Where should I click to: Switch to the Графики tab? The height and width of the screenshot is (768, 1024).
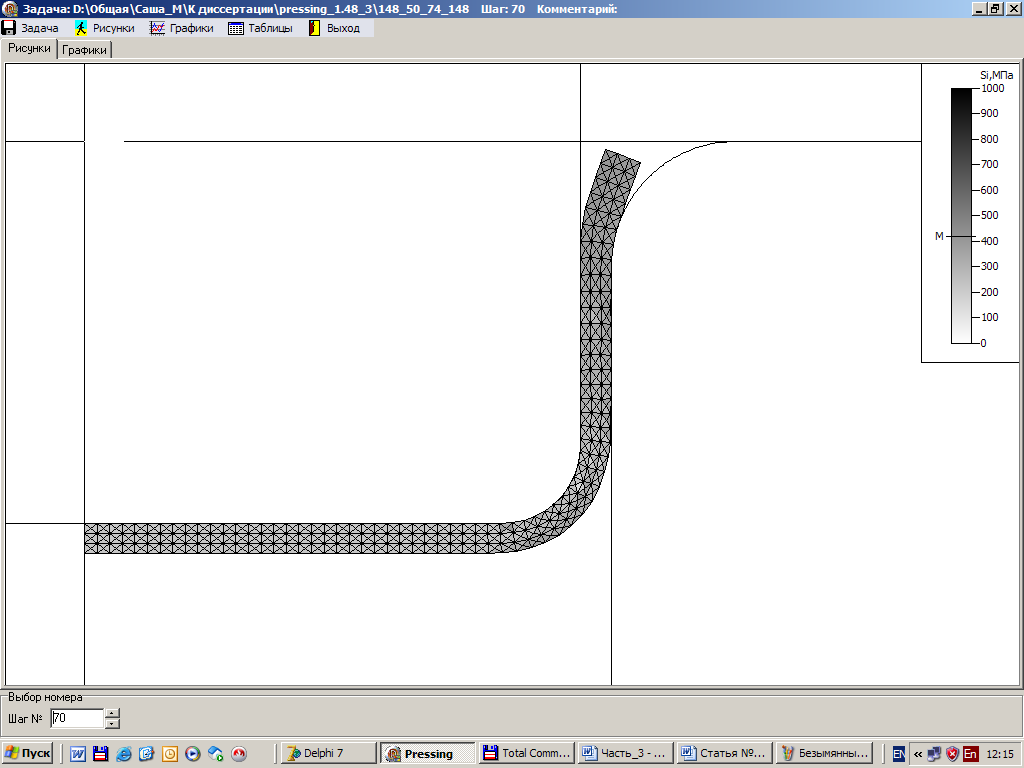[85, 49]
